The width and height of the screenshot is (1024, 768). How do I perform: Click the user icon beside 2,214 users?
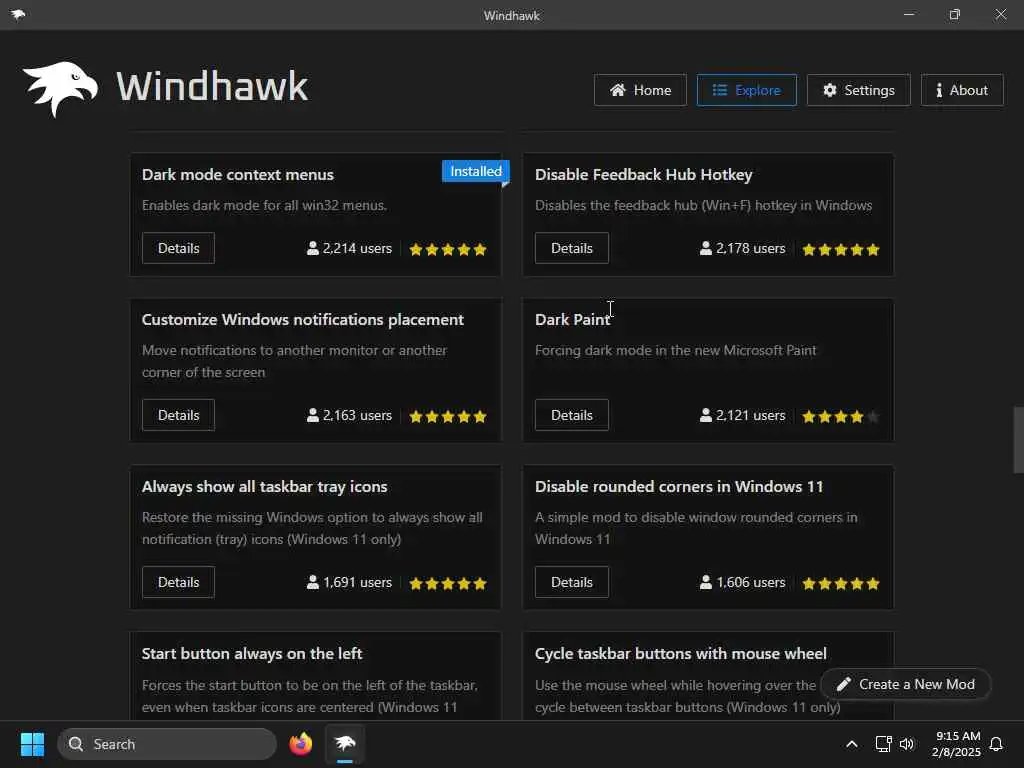click(313, 248)
